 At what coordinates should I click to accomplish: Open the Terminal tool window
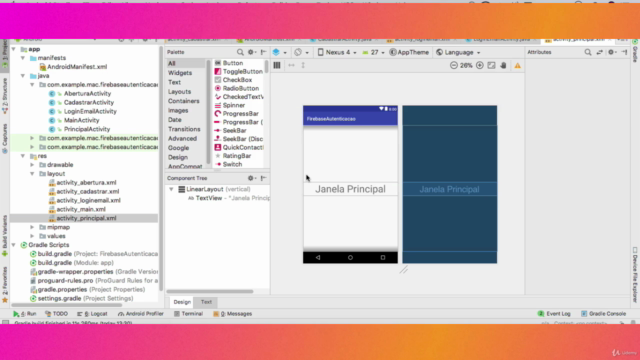pos(188,313)
